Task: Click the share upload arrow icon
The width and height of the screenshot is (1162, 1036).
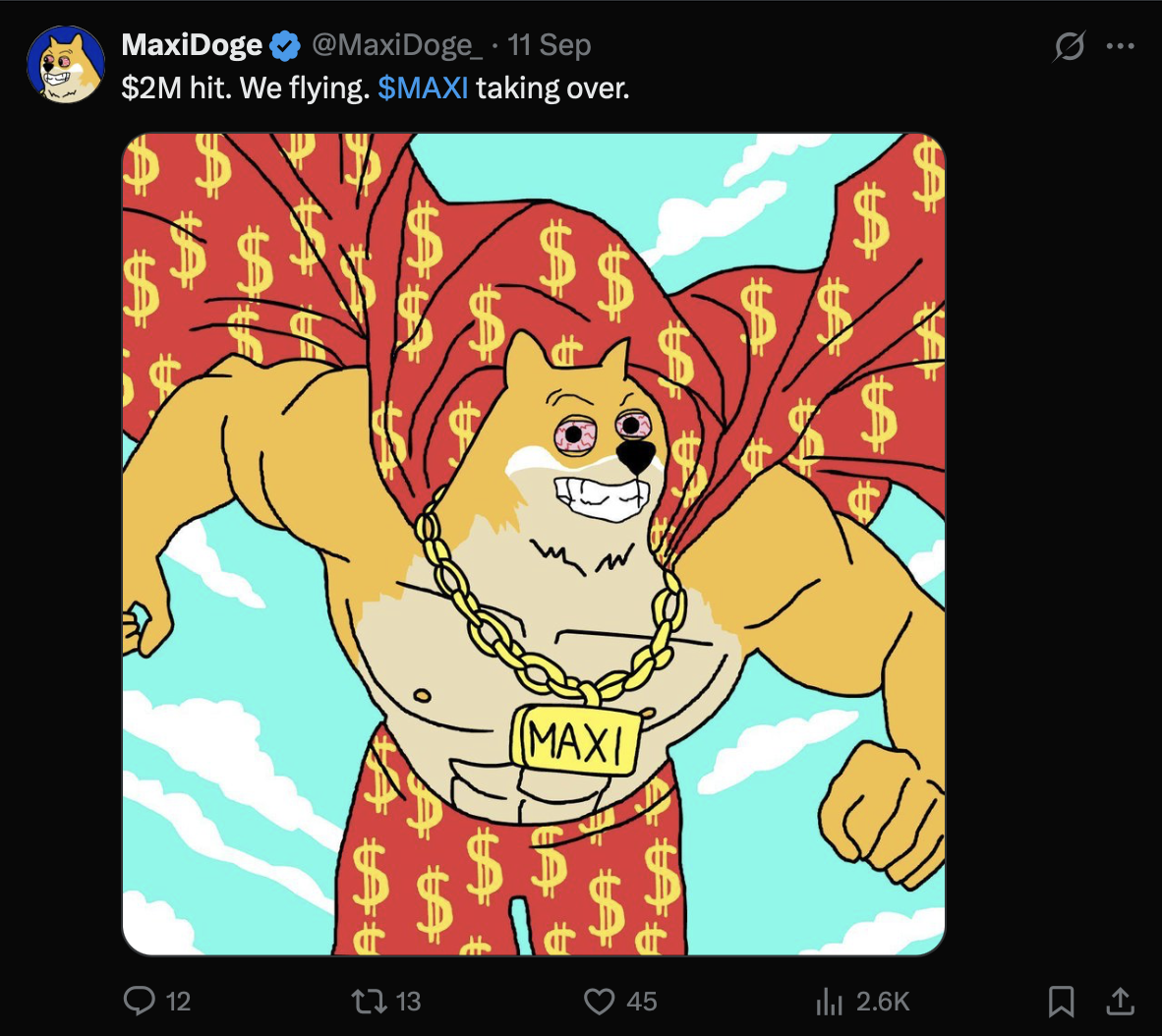Action: [1120, 1001]
